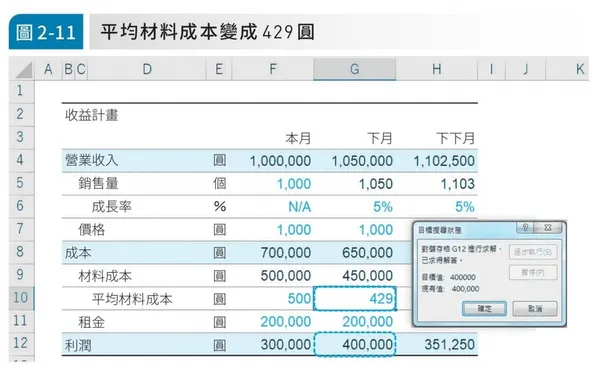This screenshot has width=600, height=367.
Task: Select row 4 header
Action: point(20,160)
